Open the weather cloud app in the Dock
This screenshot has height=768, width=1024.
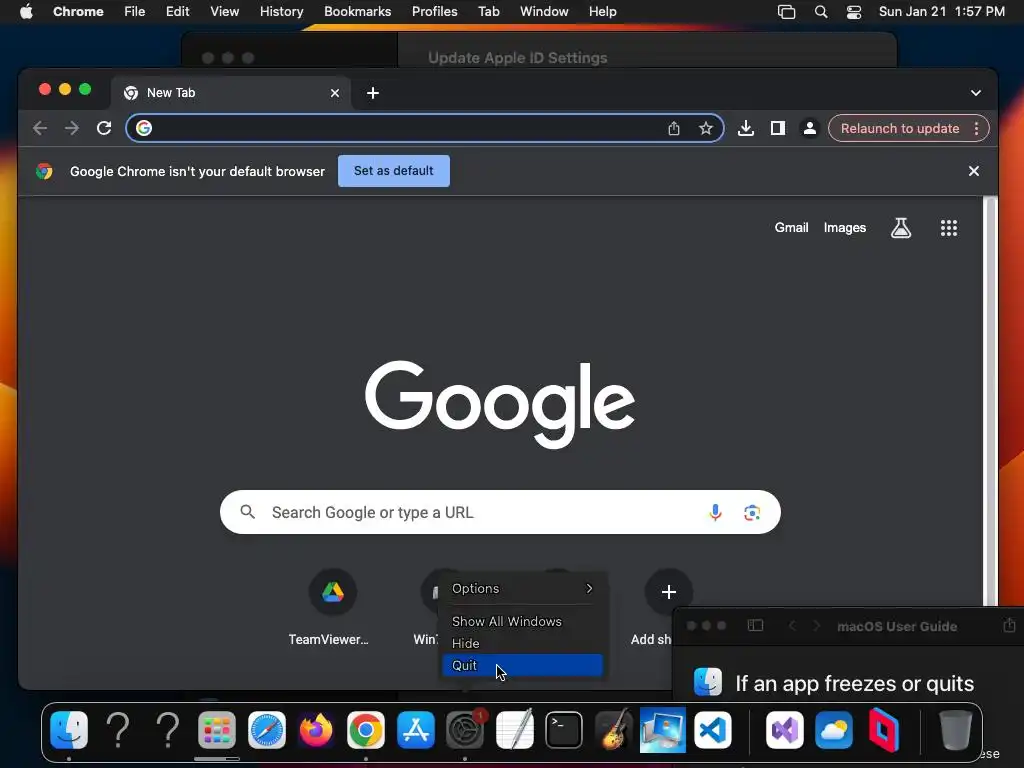834,729
